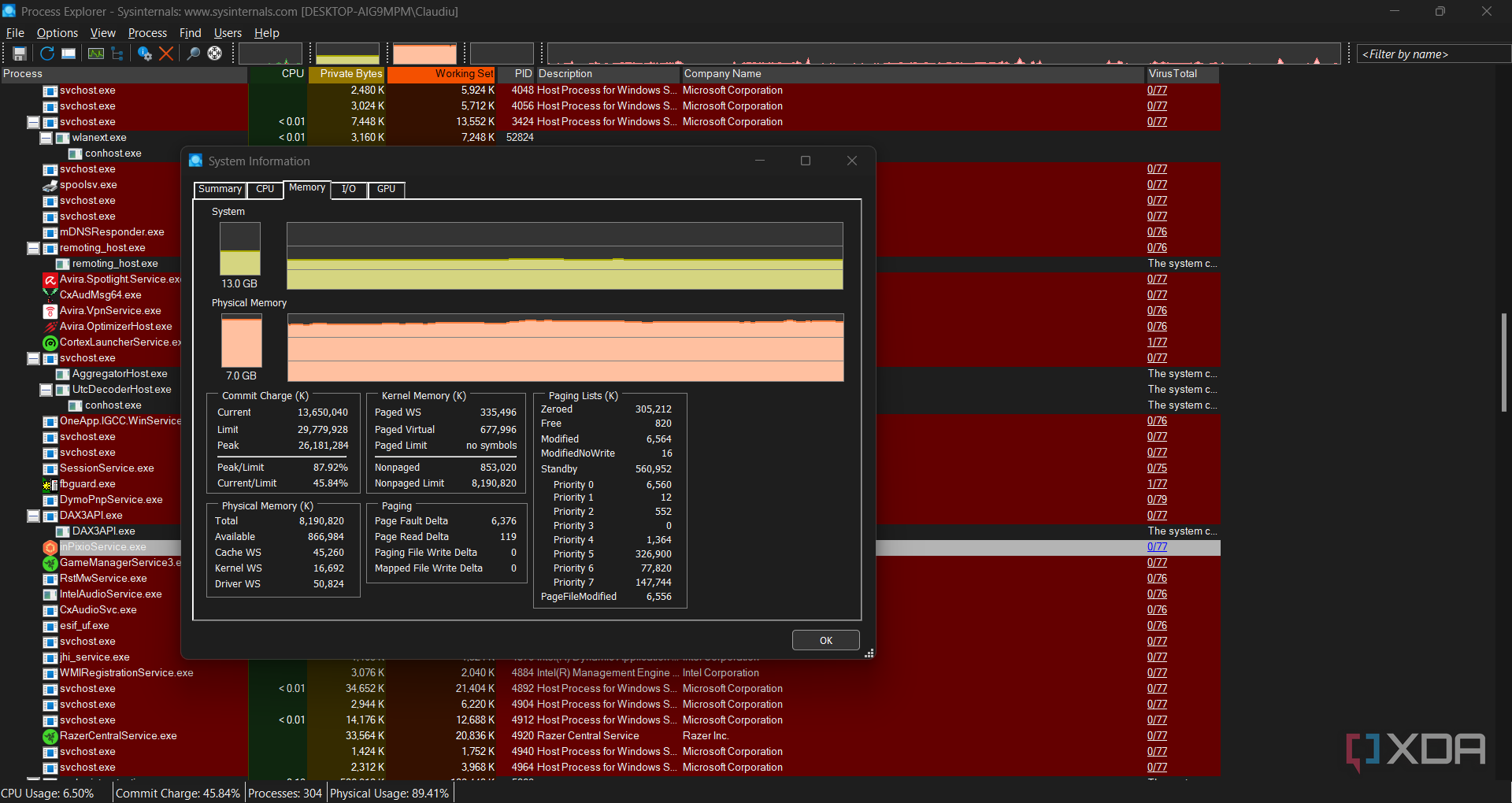1512x803 pixels.
Task: Collapse the svchost.exe node above wlanext.exe
Action: pos(33,122)
